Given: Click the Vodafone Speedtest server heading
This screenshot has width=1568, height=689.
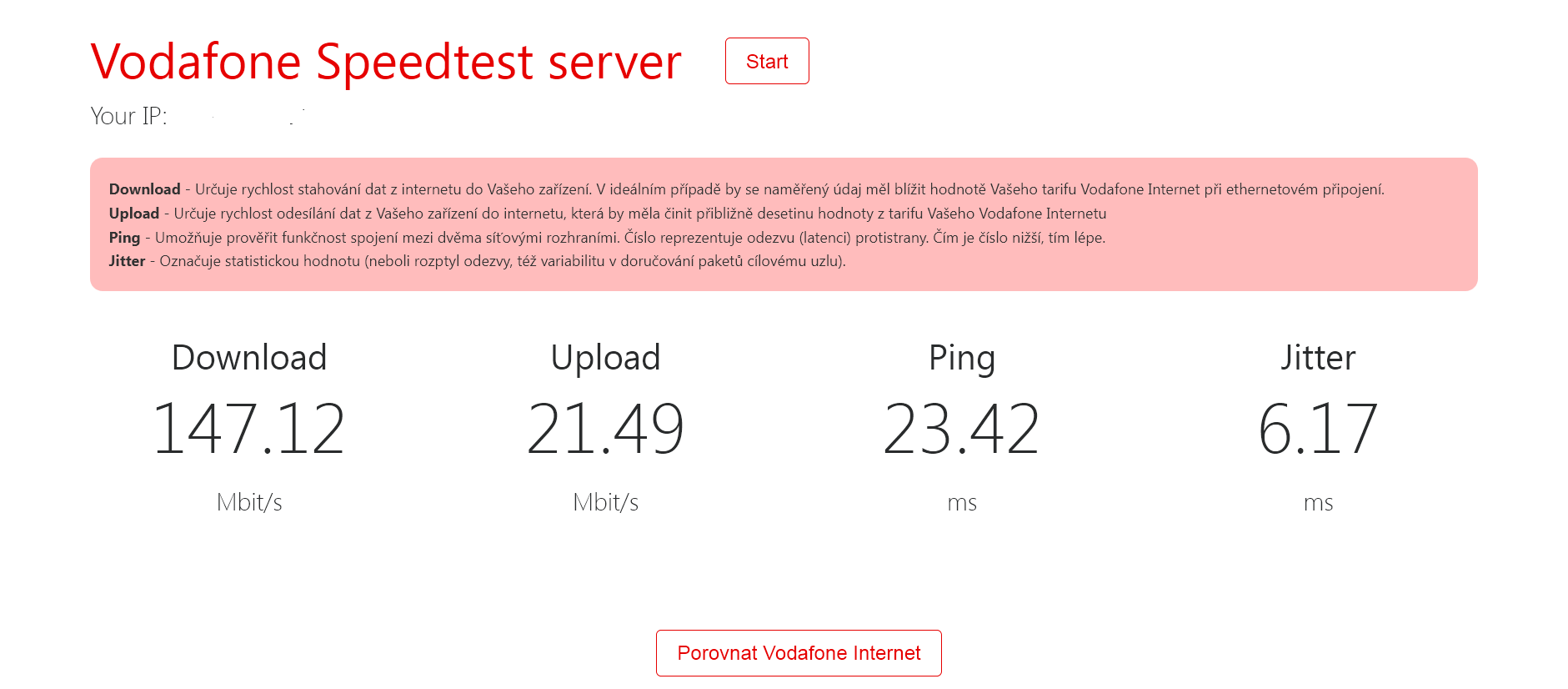Looking at the screenshot, I should click(x=386, y=62).
